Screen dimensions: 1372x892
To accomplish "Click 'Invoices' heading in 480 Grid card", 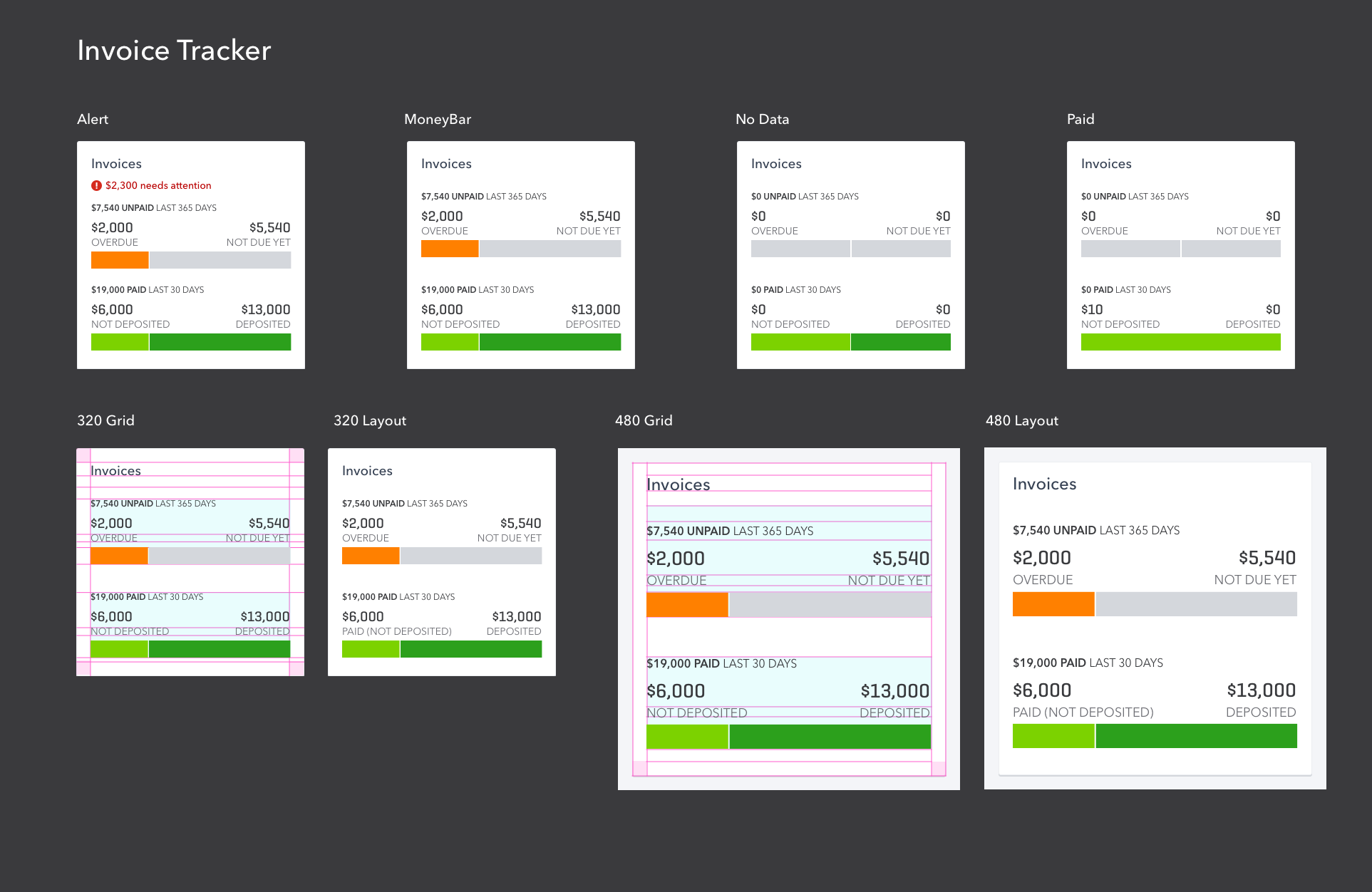I will [678, 484].
